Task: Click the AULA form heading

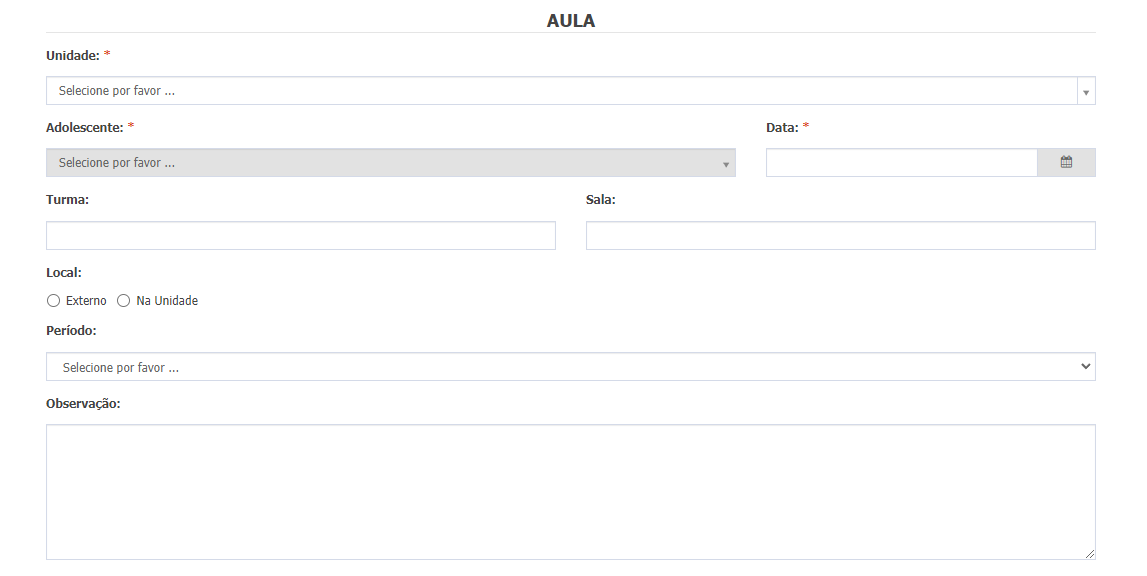Action: (x=571, y=20)
